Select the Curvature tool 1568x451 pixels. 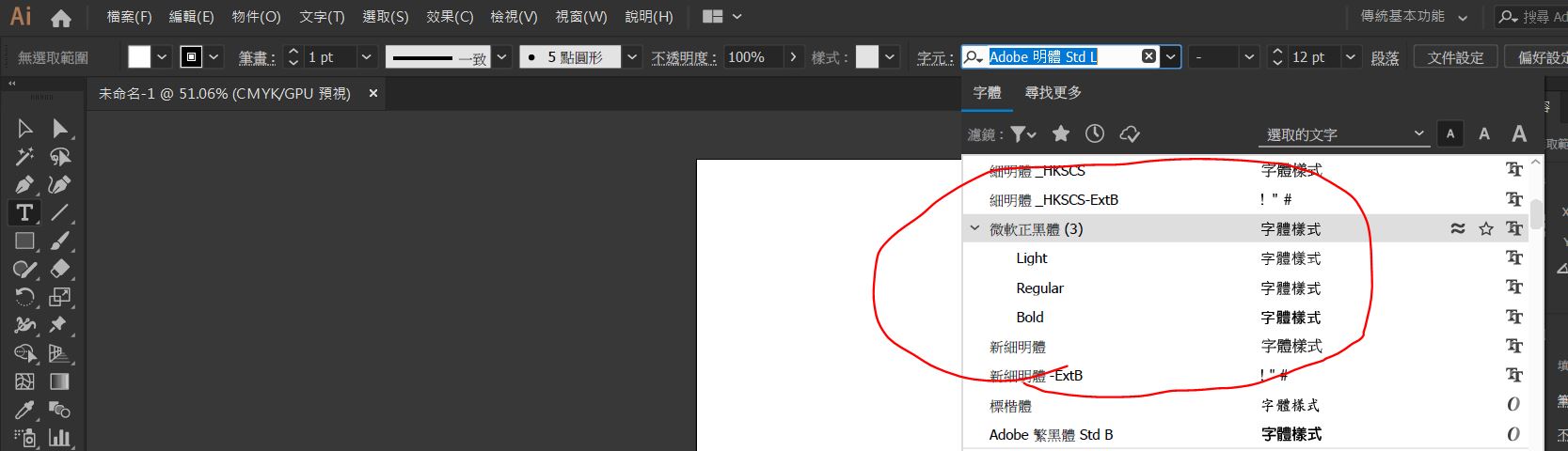tap(60, 185)
